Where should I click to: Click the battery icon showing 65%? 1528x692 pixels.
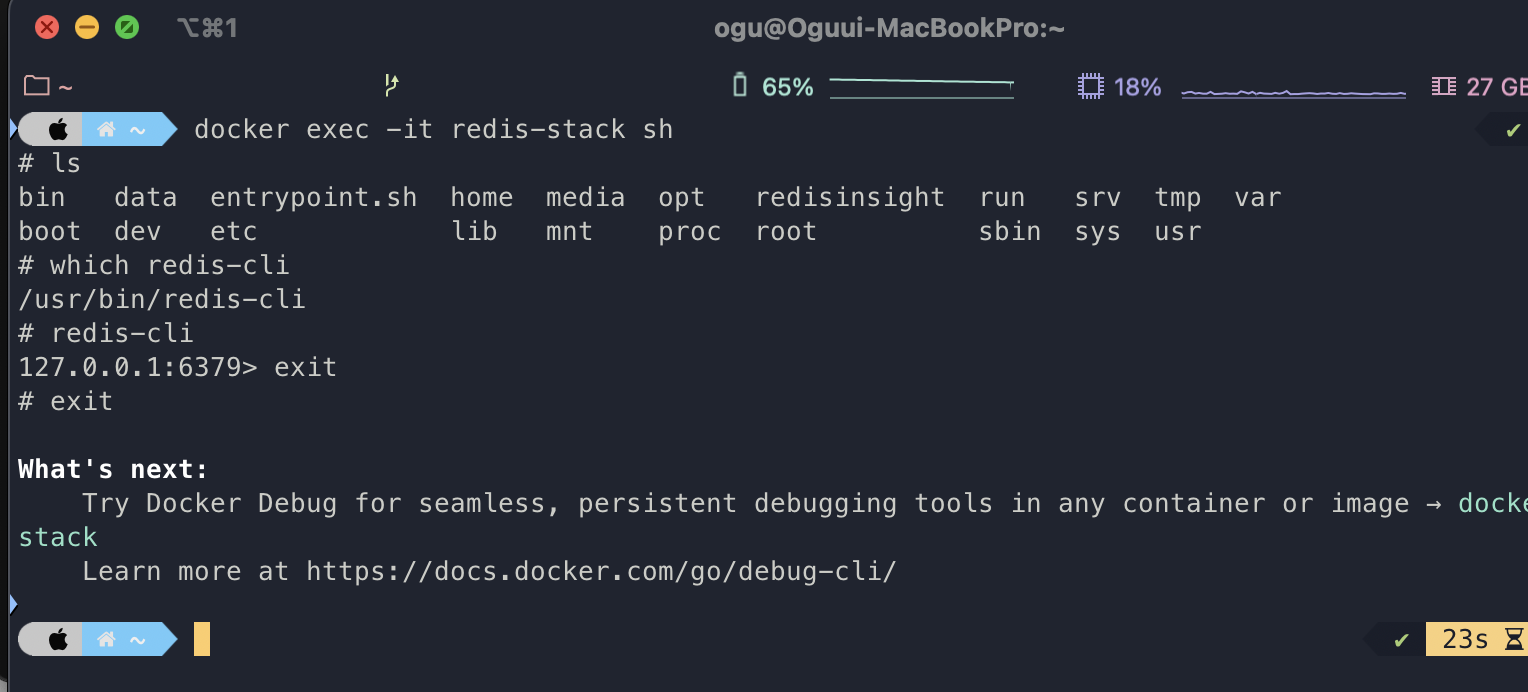(740, 86)
